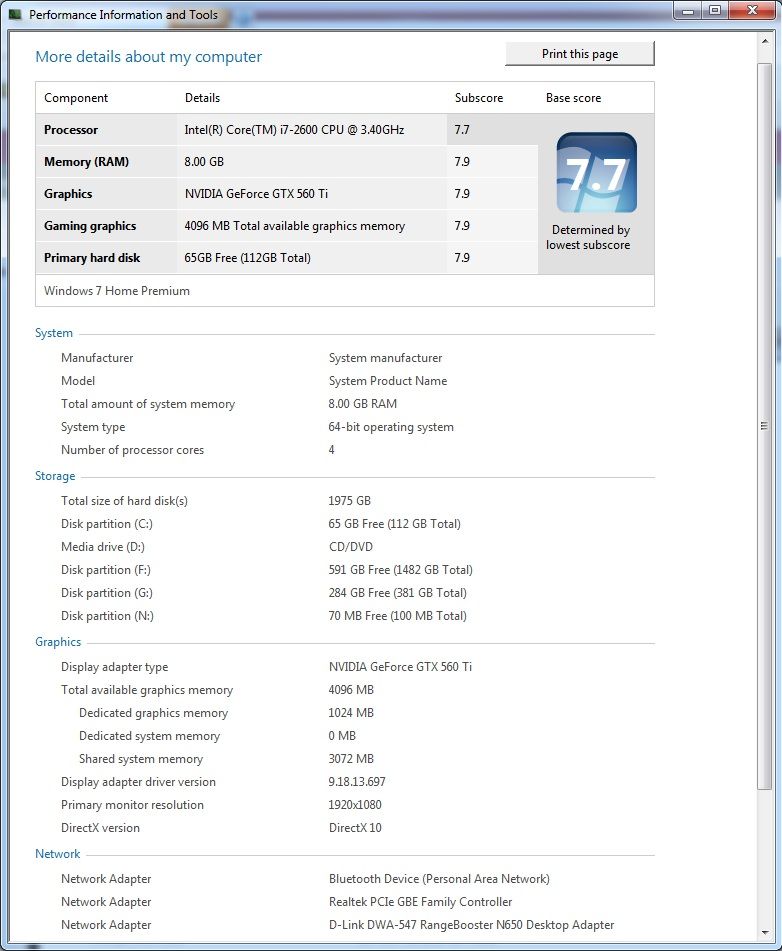Open the title bar window icon menu
This screenshot has width=782, height=951.
(x=15, y=14)
